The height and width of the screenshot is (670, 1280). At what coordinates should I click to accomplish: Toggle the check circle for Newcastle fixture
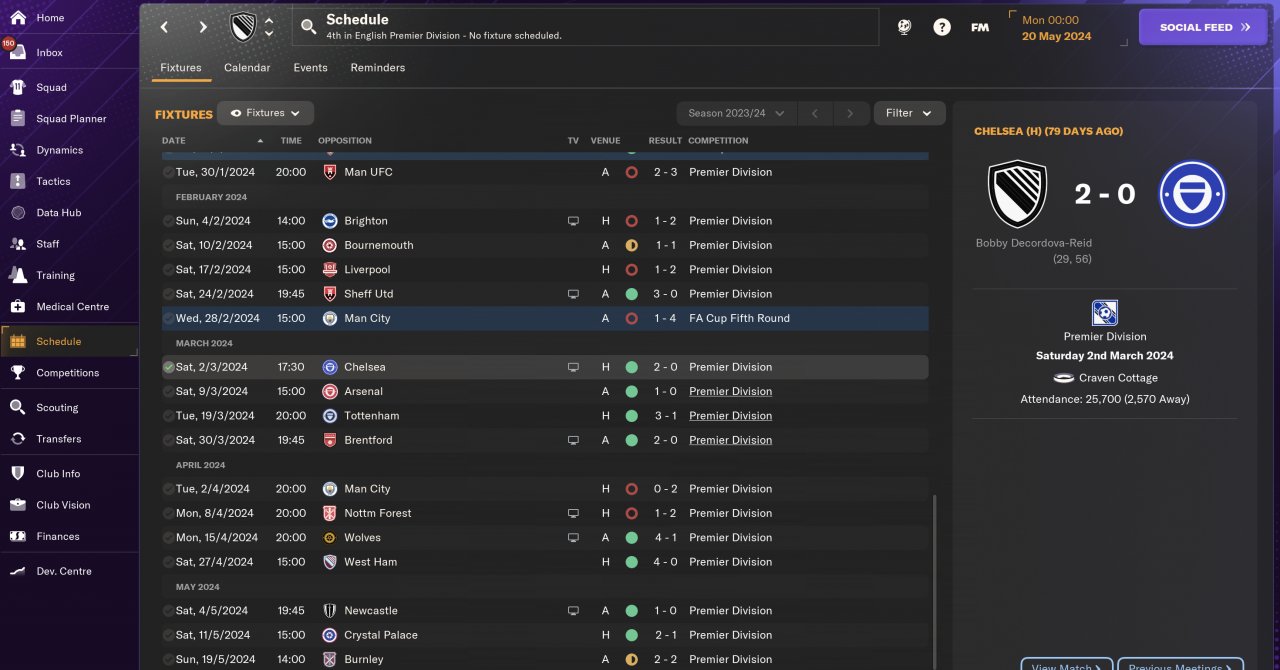(x=168, y=611)
